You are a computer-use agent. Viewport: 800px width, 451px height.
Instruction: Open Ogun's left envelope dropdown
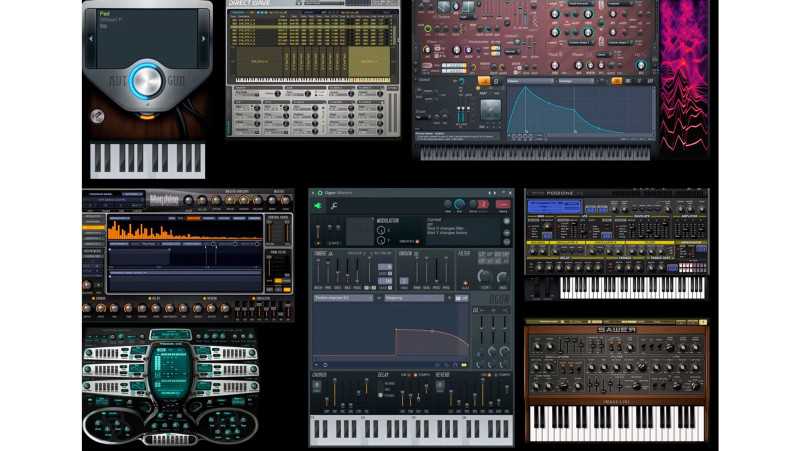(x=343, y=298)
